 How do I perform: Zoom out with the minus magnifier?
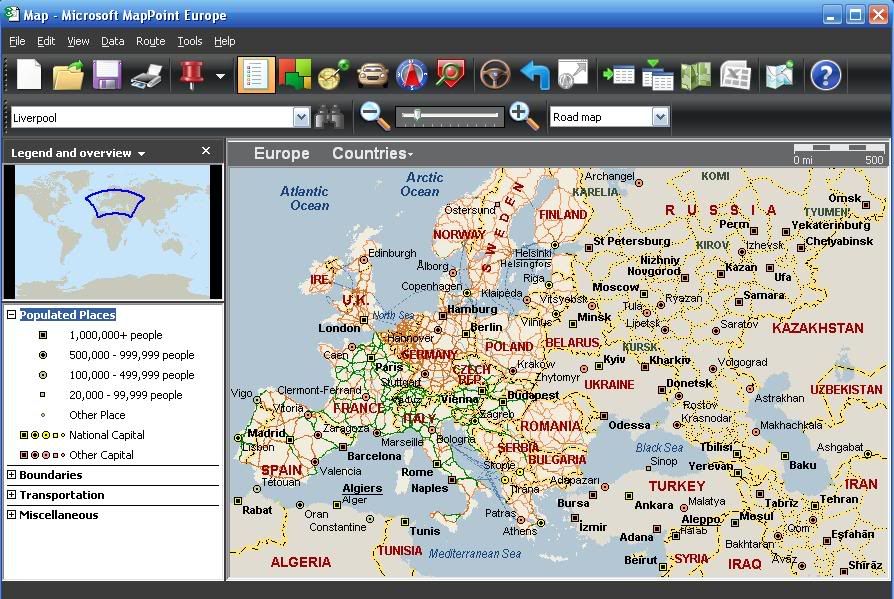tap(375, 116)
